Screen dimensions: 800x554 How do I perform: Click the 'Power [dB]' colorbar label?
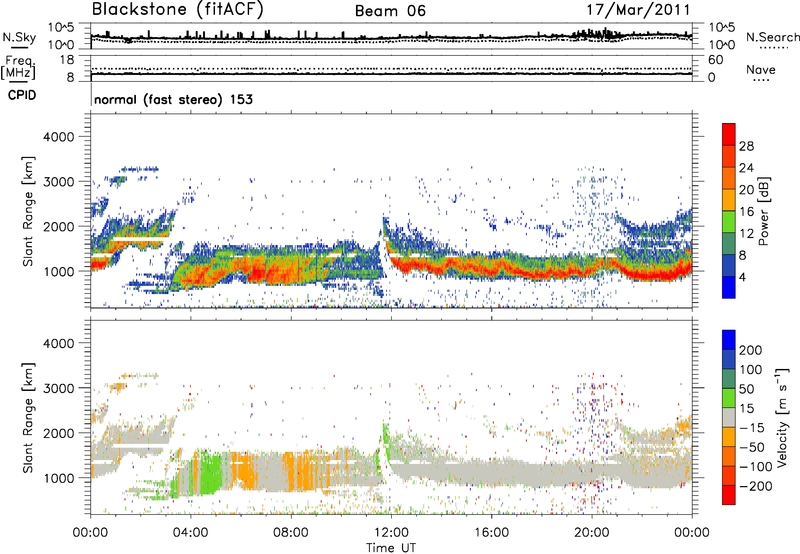point(763,211)
